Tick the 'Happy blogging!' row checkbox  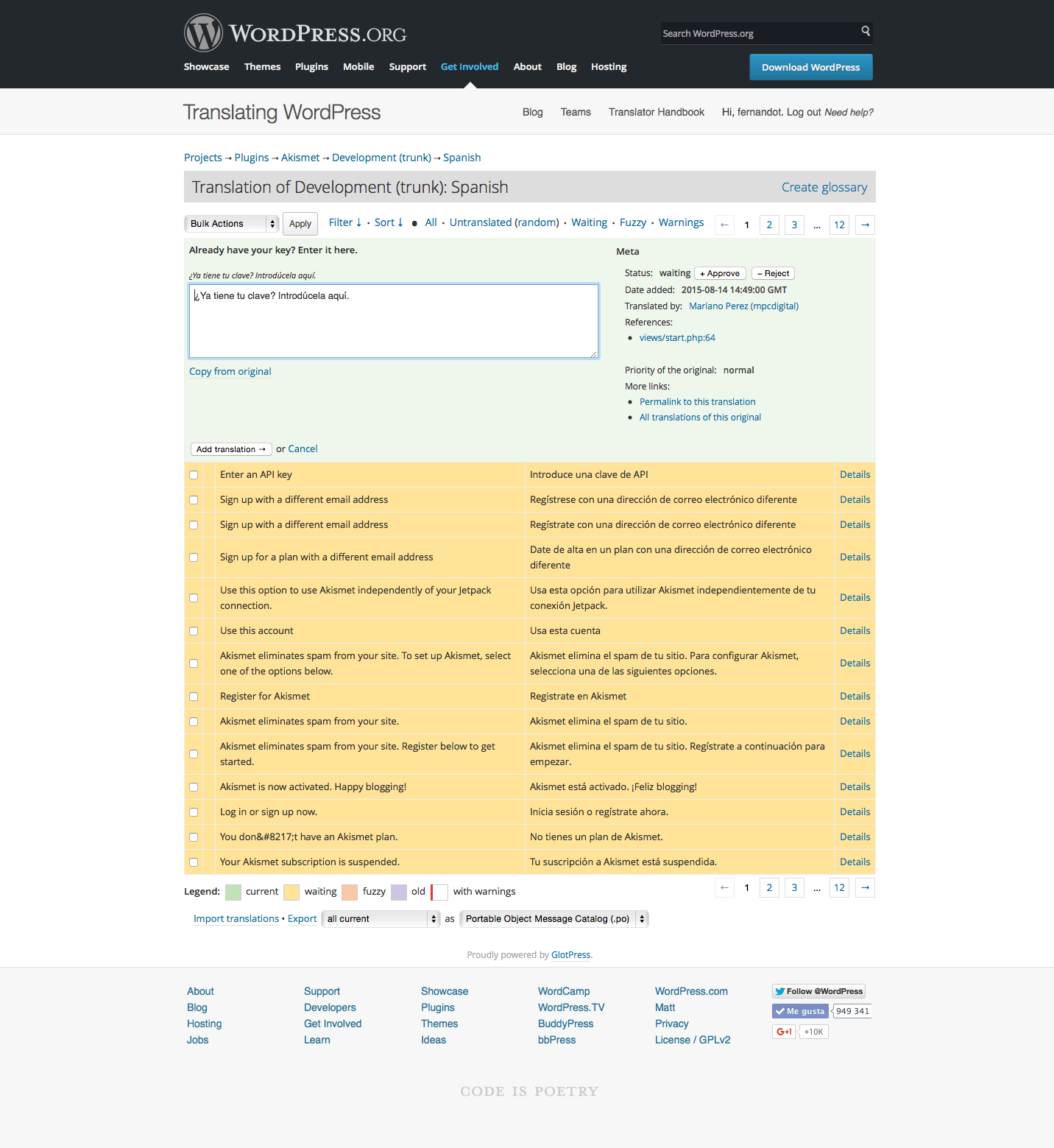[194, 787]
